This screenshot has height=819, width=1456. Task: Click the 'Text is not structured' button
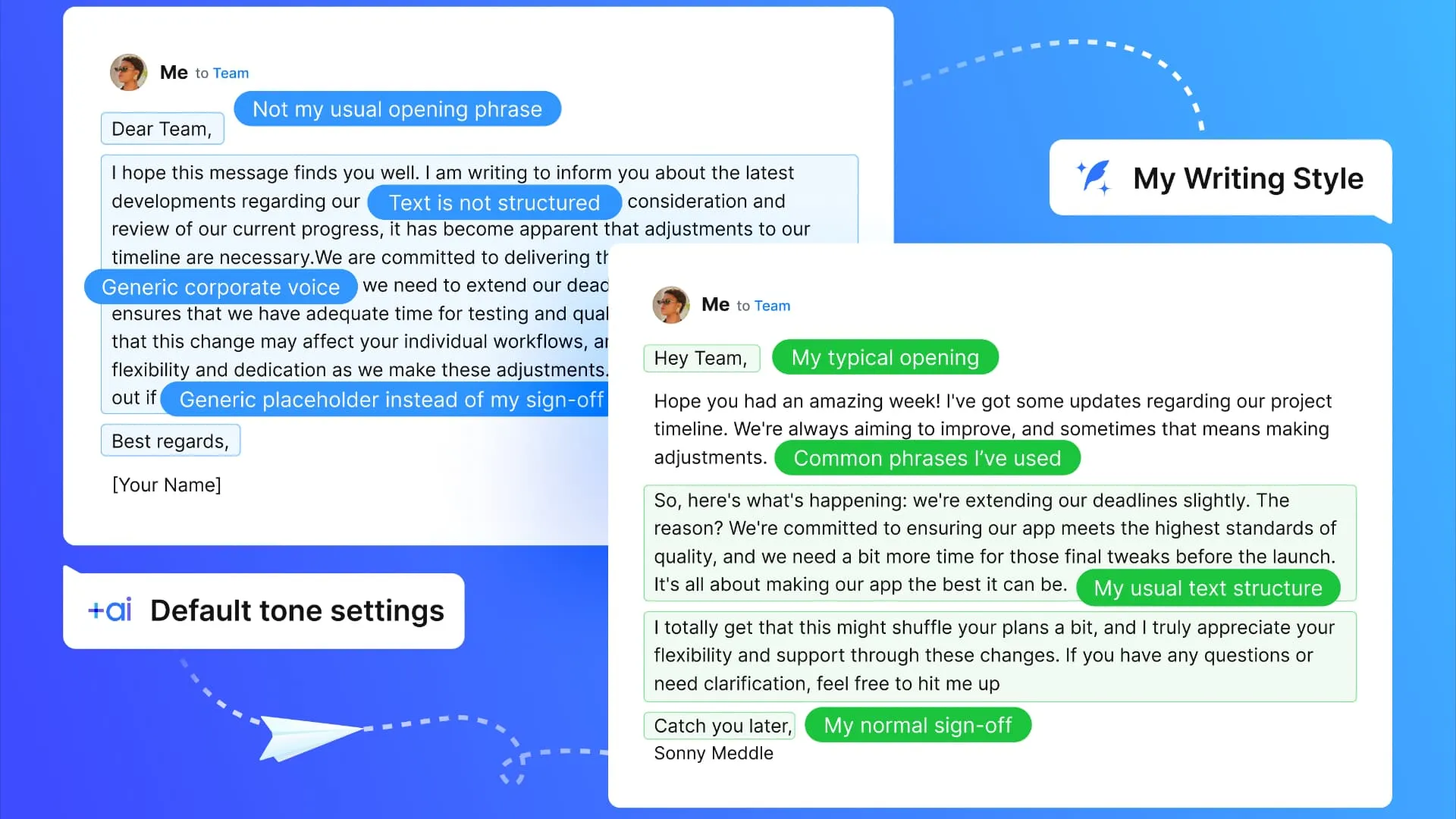pyautogui.click(x=494, y=202)
